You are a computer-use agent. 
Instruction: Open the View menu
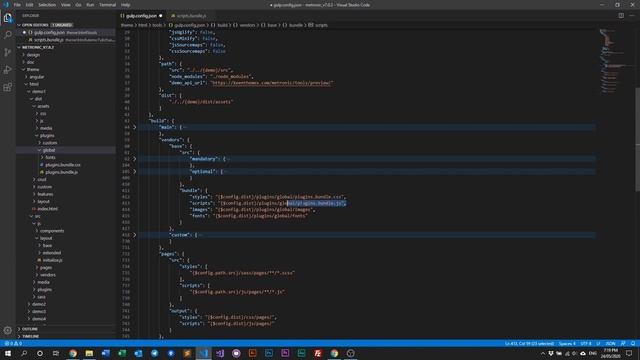(66, 5)
